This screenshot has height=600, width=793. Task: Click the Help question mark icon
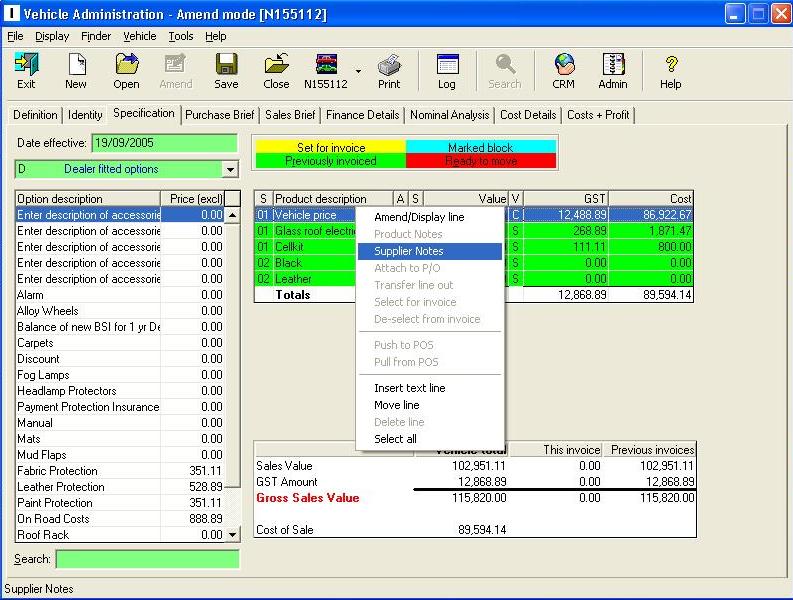point(671,70)
